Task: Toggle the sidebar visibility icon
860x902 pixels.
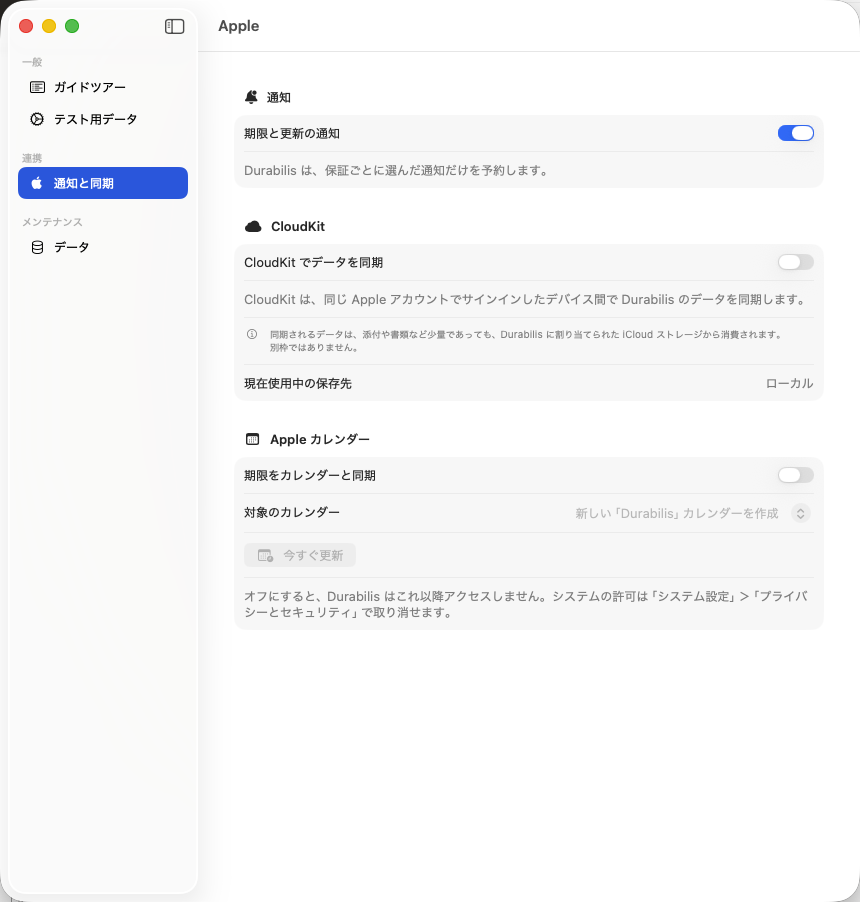Action: click(174, 26)
